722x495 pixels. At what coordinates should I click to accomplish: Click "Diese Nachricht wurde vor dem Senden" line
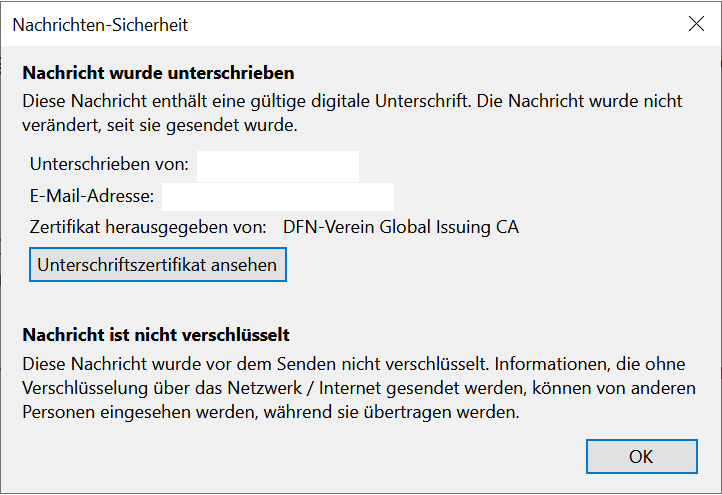[x=160, y=361]
